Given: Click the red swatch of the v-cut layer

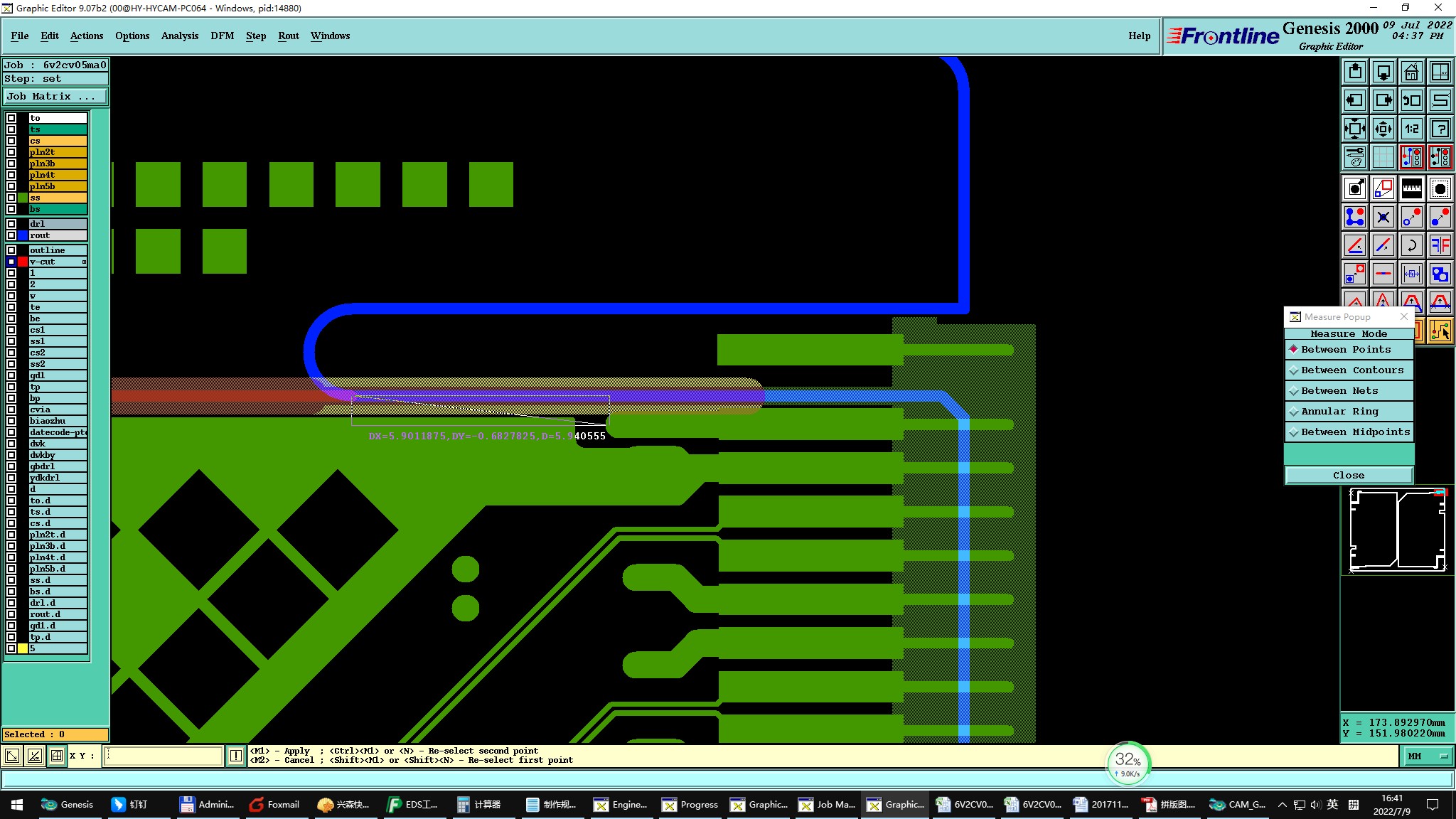Looking at the screenshot, I should (x=23, y=262).
